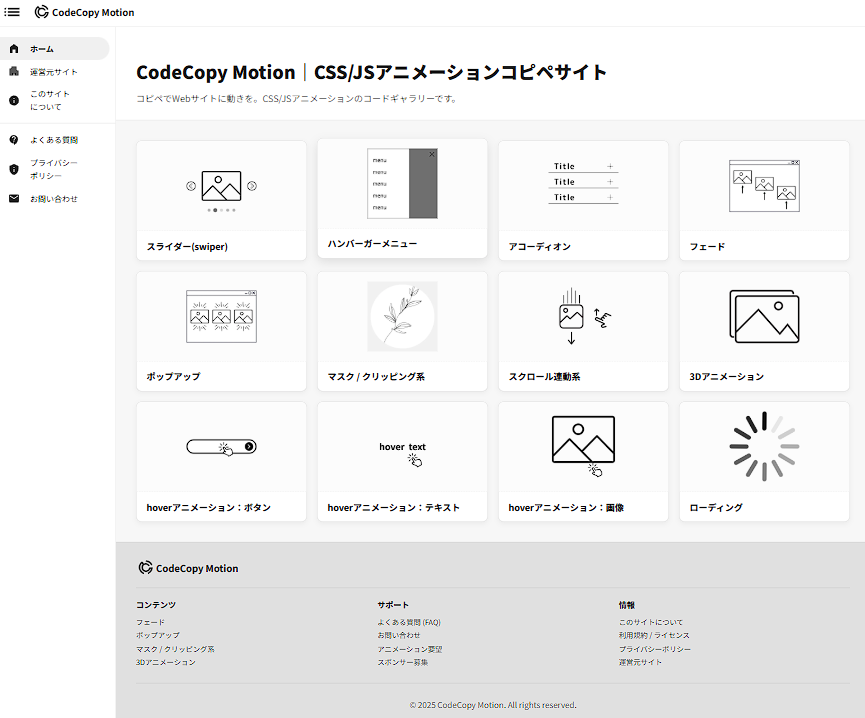Open the 3Dアニメーション category card
Screen dimensions: 865x718
(764, 330)
